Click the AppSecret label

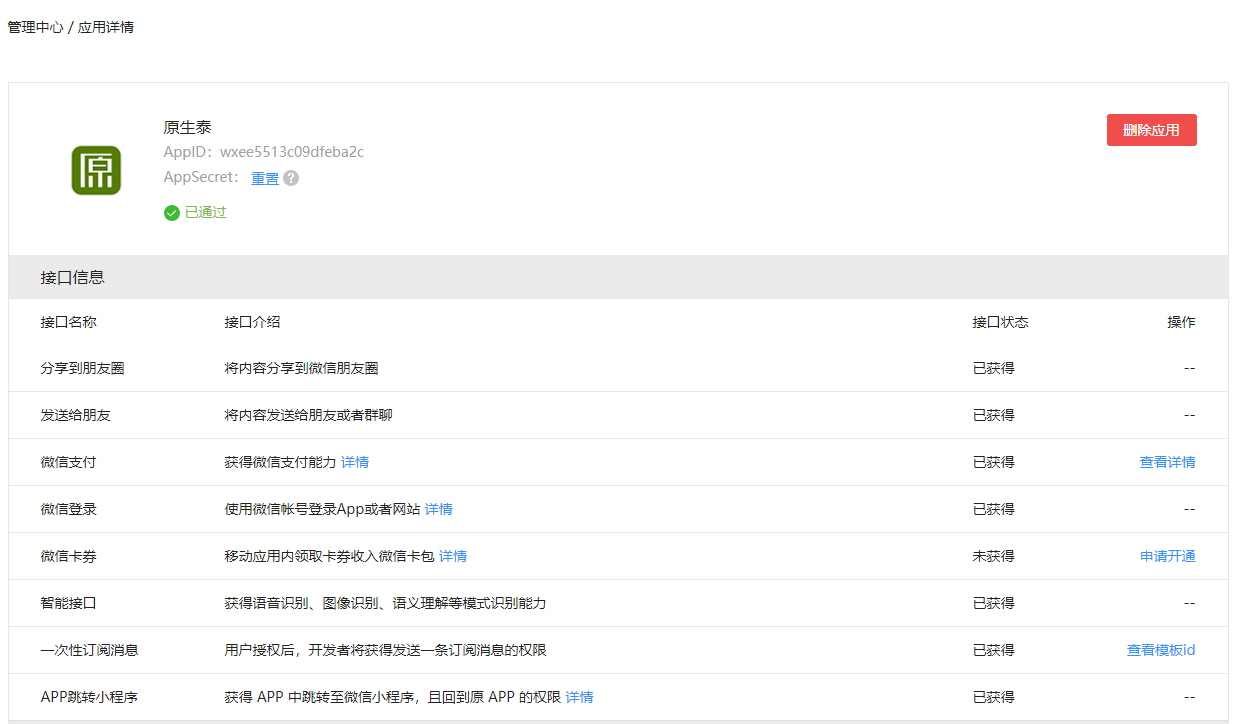click(x=202, y=178)
